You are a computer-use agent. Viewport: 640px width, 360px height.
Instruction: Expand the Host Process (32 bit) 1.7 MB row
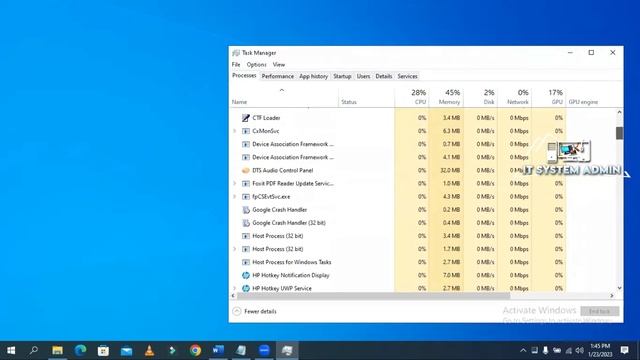235,249
